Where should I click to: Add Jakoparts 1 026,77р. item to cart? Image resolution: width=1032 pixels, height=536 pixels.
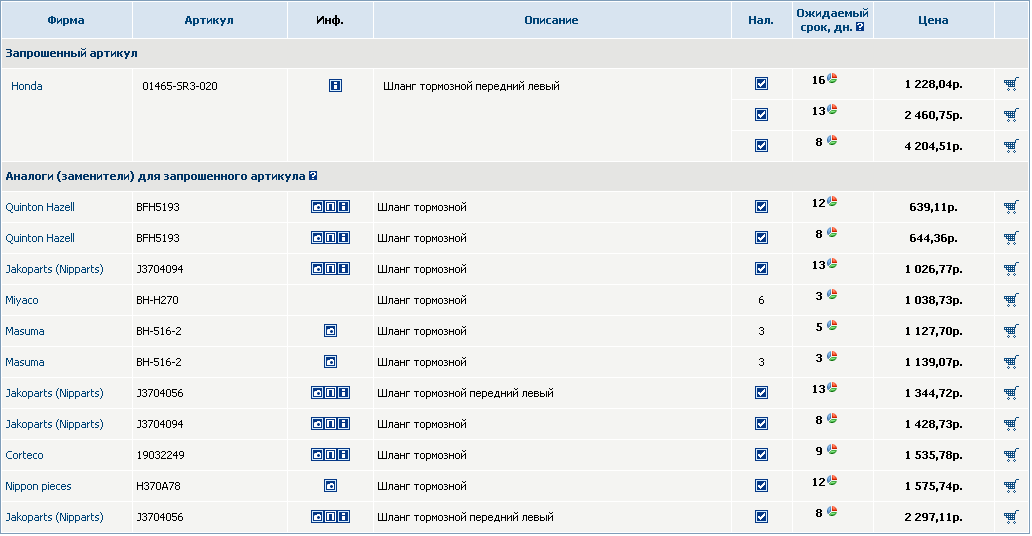1011,269
